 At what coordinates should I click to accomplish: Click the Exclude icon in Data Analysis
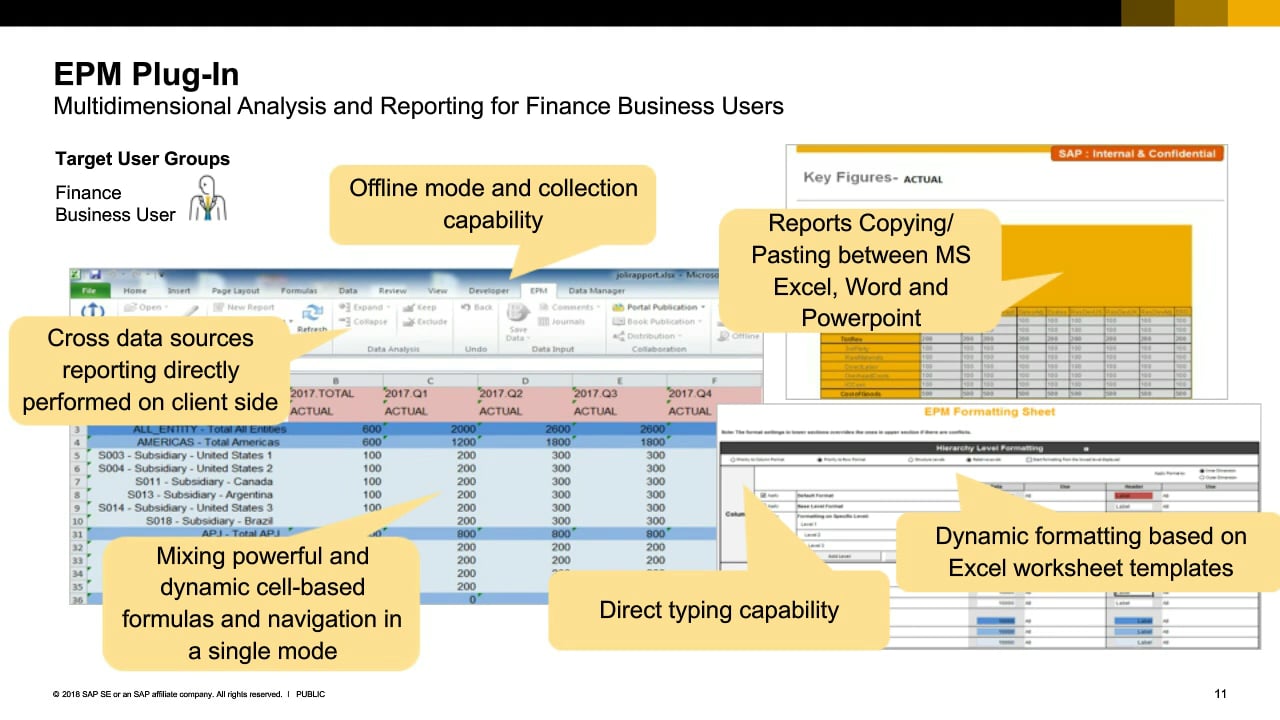tap(409, 322)
